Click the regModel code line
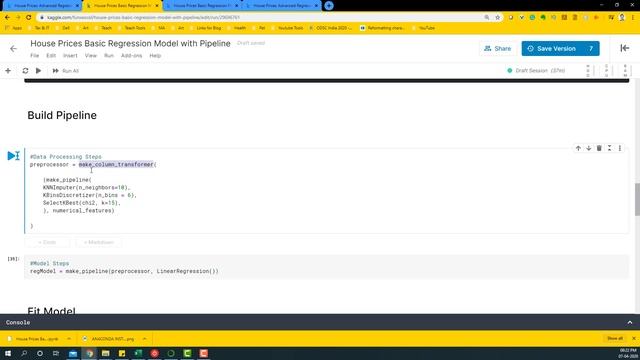The height and width of the screenshot is (360, 640). (124, 271)
